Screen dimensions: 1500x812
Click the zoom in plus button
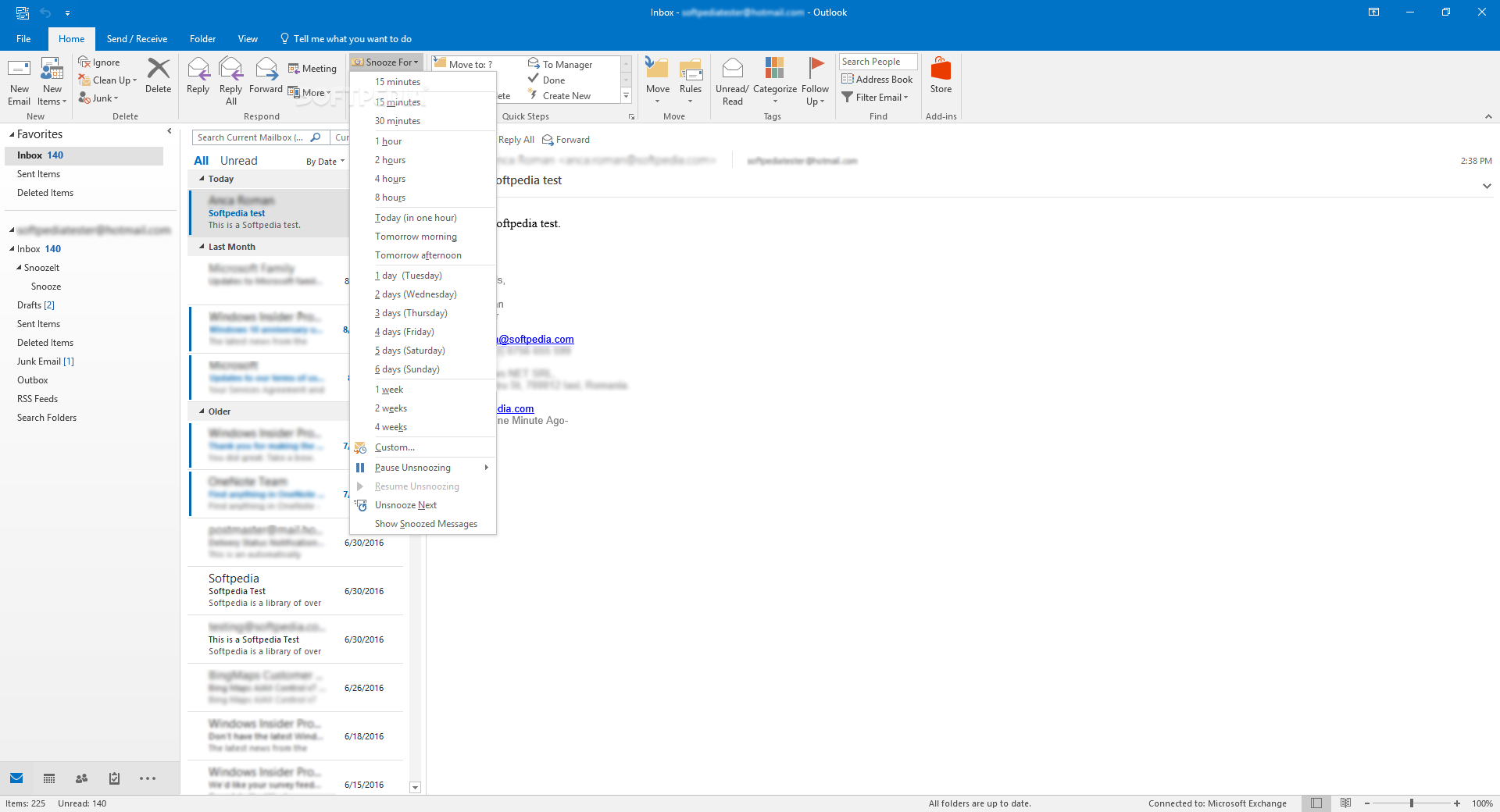[x=1457, y=803]
